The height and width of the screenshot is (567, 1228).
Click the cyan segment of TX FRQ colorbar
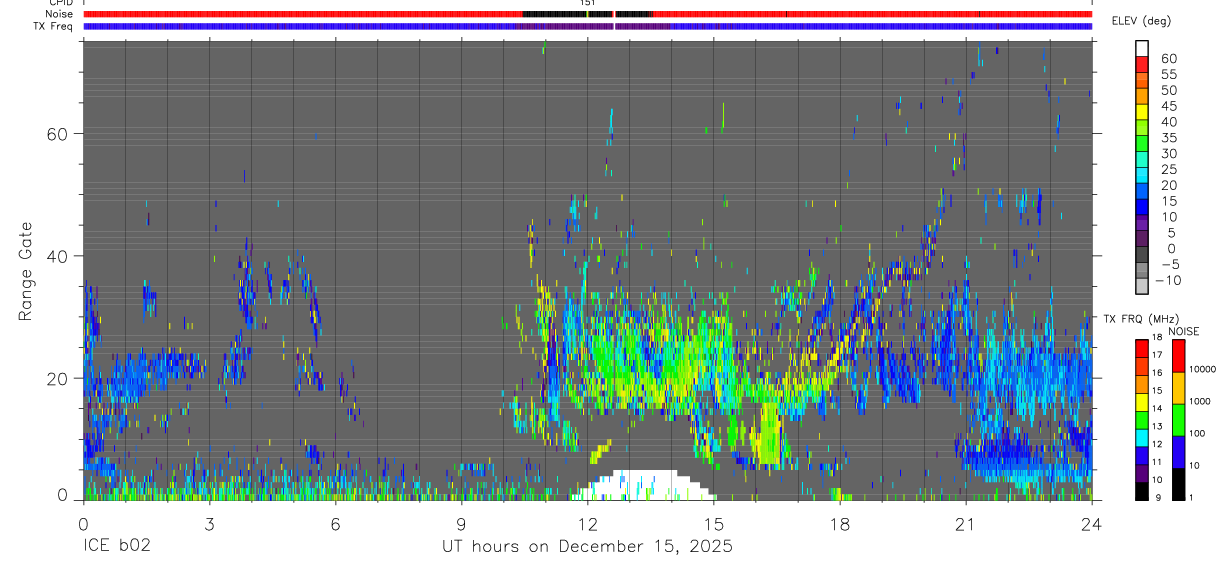click(1142, 438)
